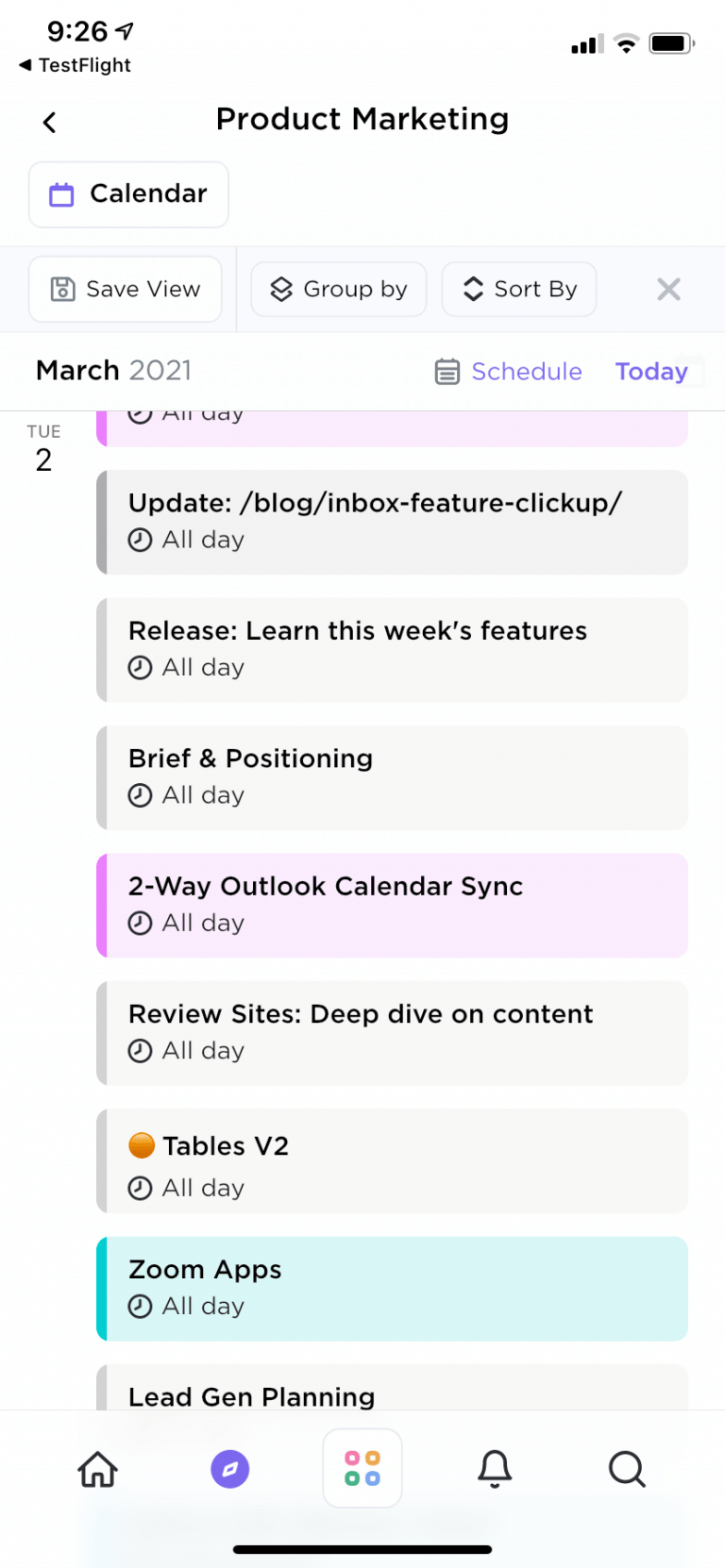
Task: Tap the notifications bell icon
Action: [495, 1469]
